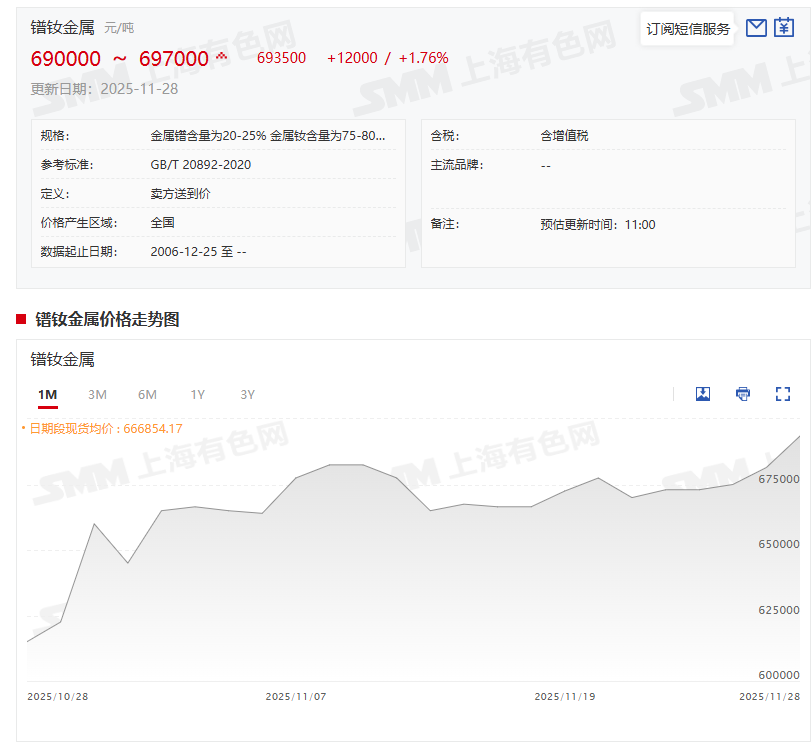Click the GB/T 20892-2020 reference standard

pyautogui.click(x=200, y=164)
